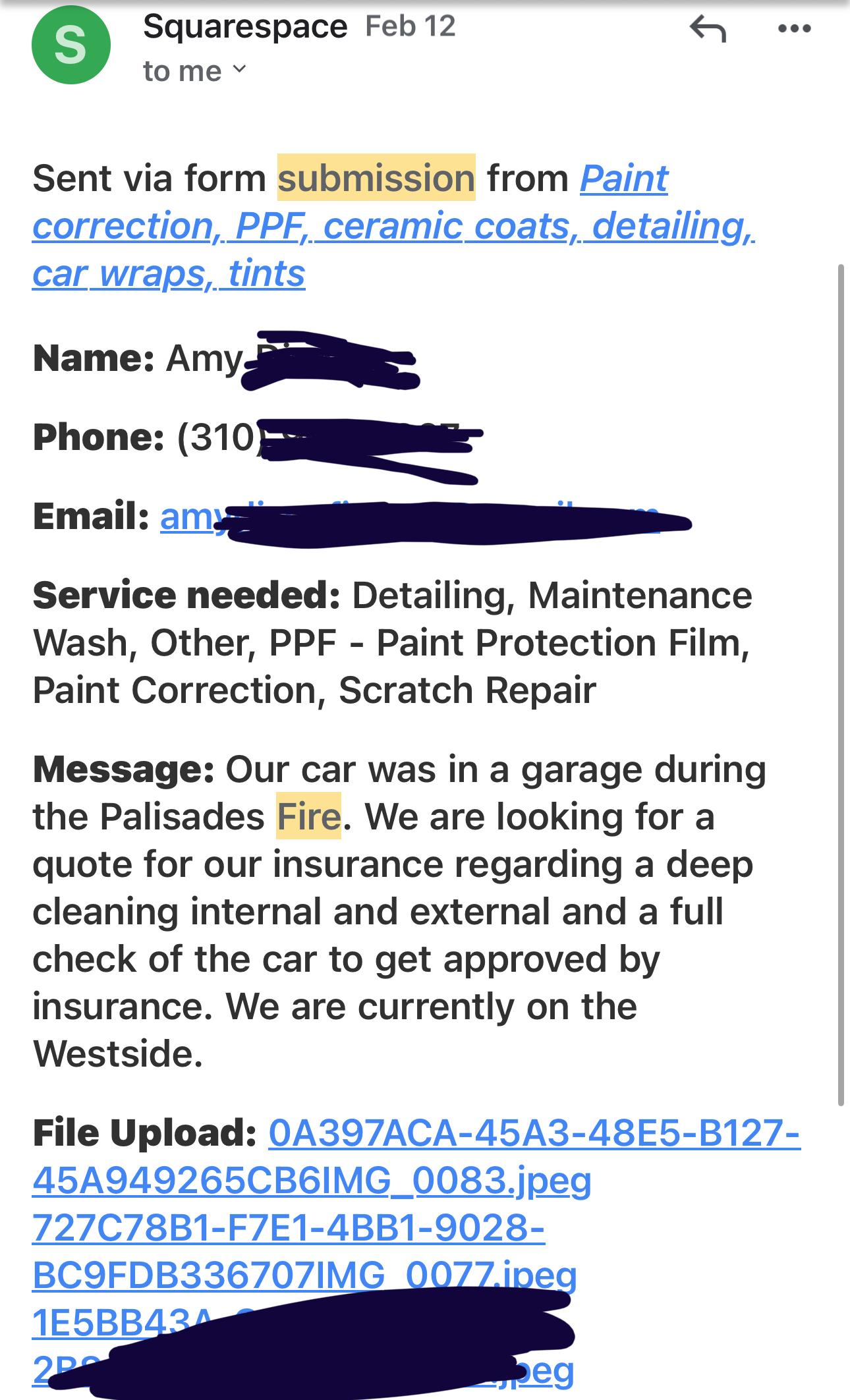Screen dimensions: 850x1400
Task: Tap the bold "Name:" label
Action: (x=94, y=358)
